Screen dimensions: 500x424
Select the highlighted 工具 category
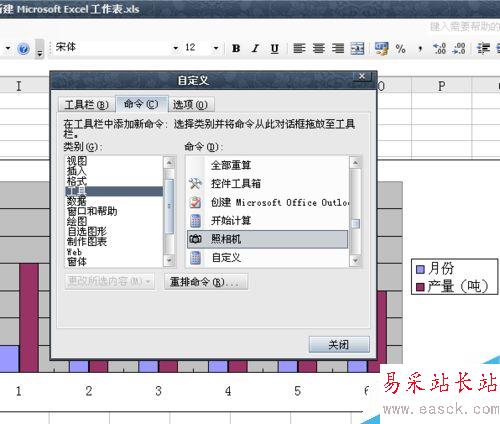(x=114, y=191)
